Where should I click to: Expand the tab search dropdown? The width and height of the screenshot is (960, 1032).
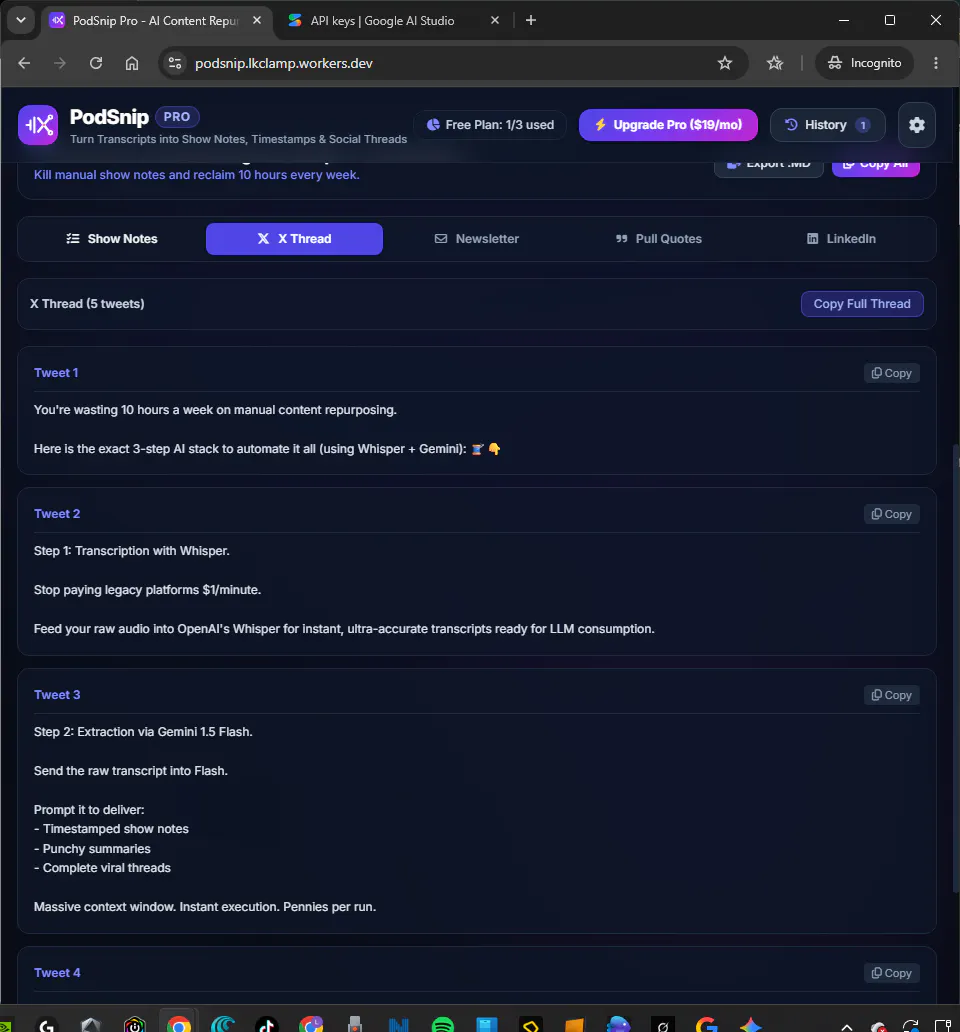tap(21, 20)
